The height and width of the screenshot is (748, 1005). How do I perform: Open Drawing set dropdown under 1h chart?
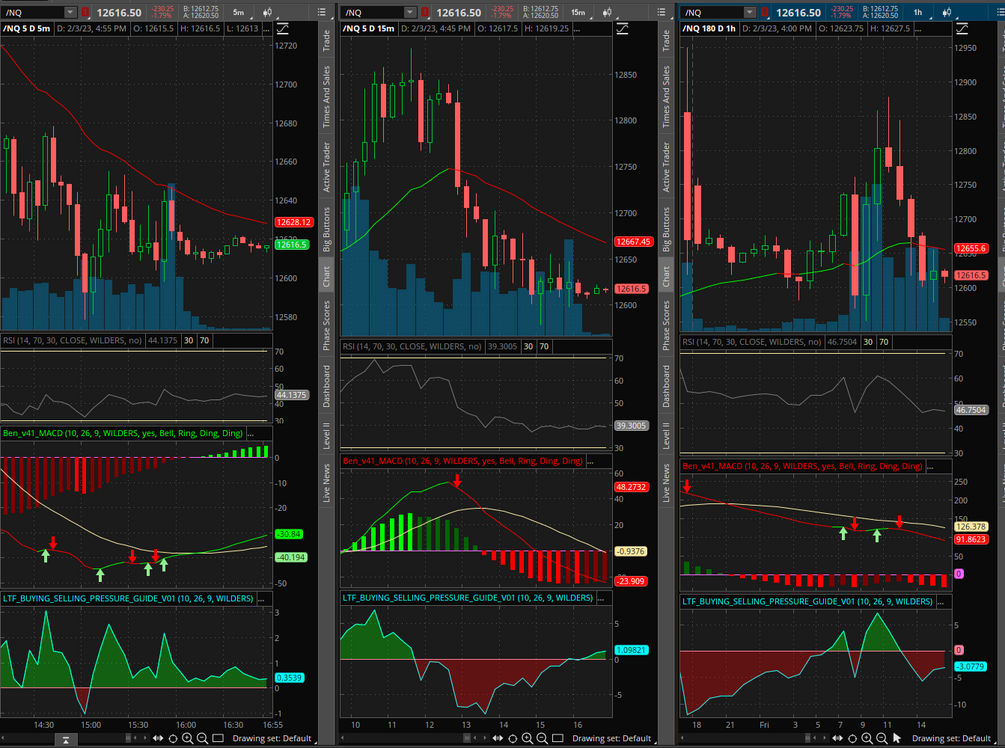(x=951, y=738)
